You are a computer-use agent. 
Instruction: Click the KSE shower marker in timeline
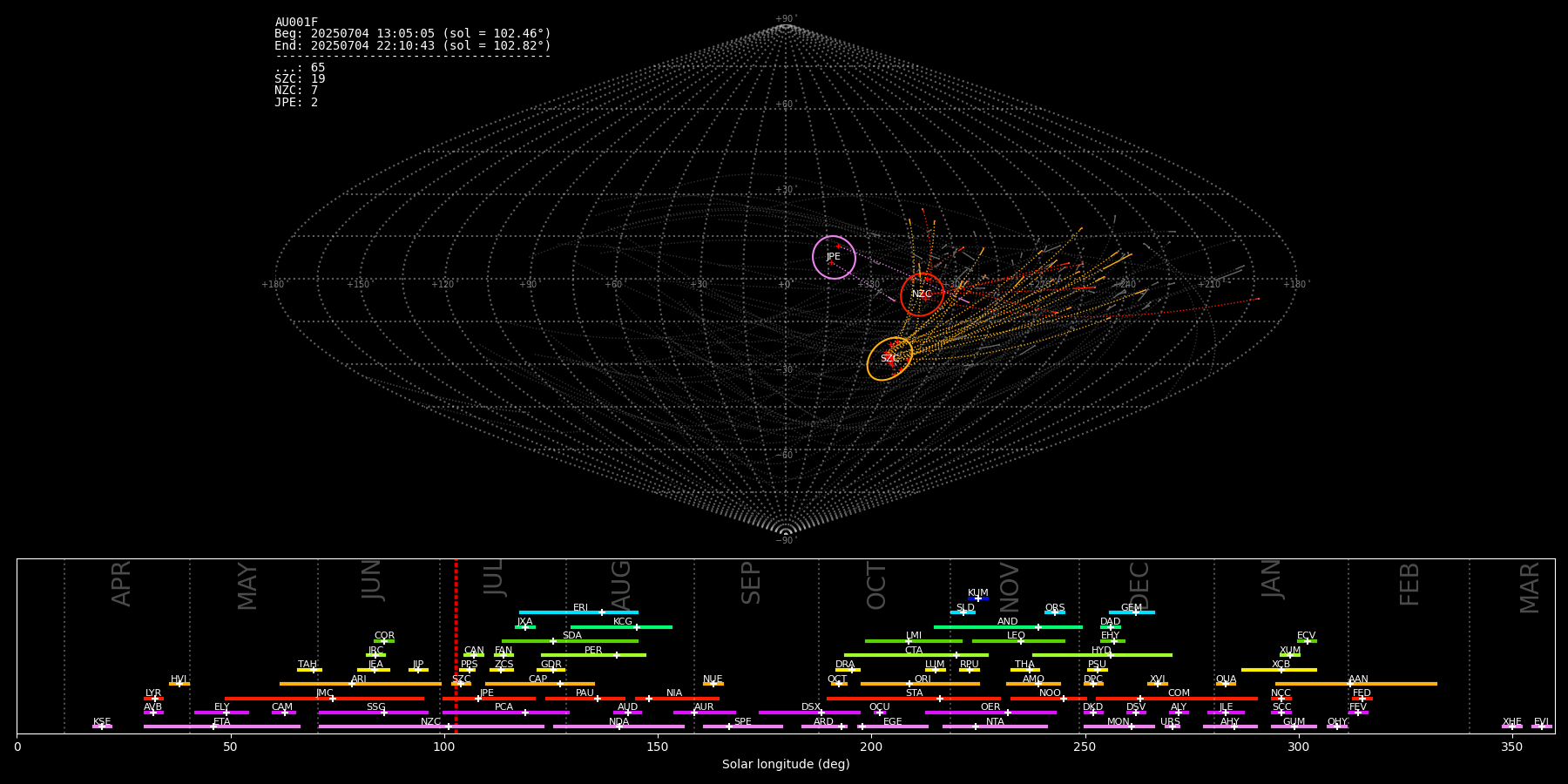[102, 727]
